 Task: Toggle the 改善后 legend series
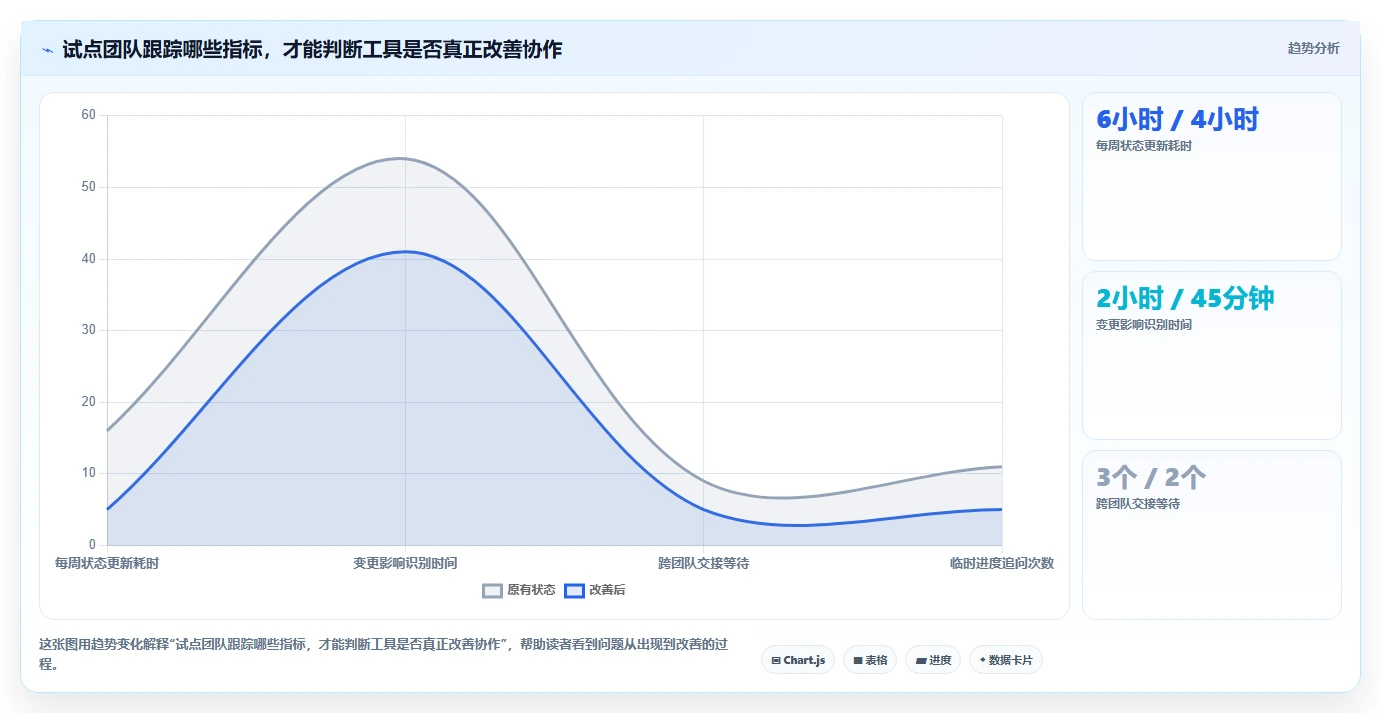[595, 590]
